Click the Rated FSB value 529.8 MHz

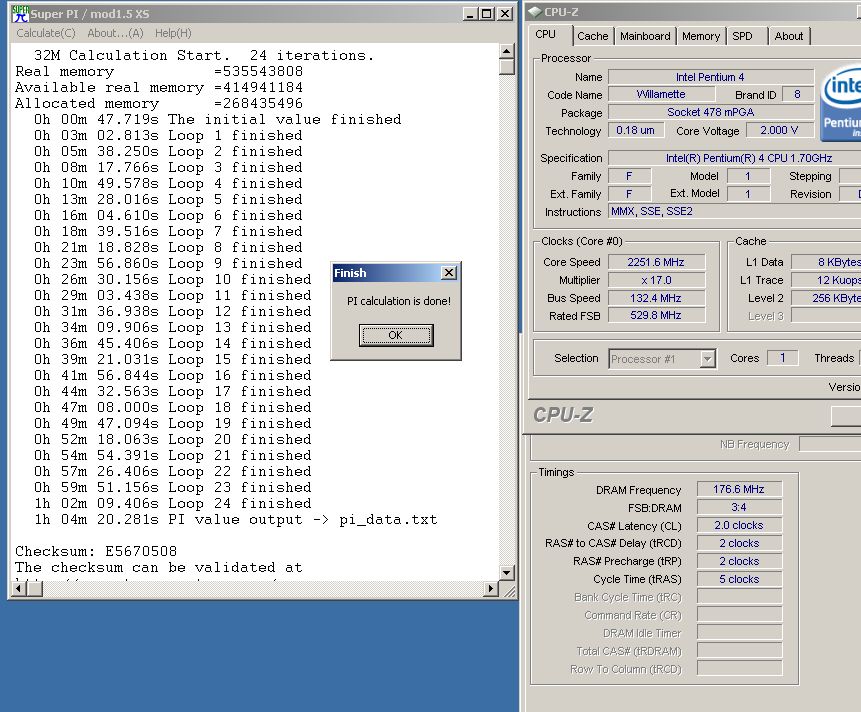(656, 316)
